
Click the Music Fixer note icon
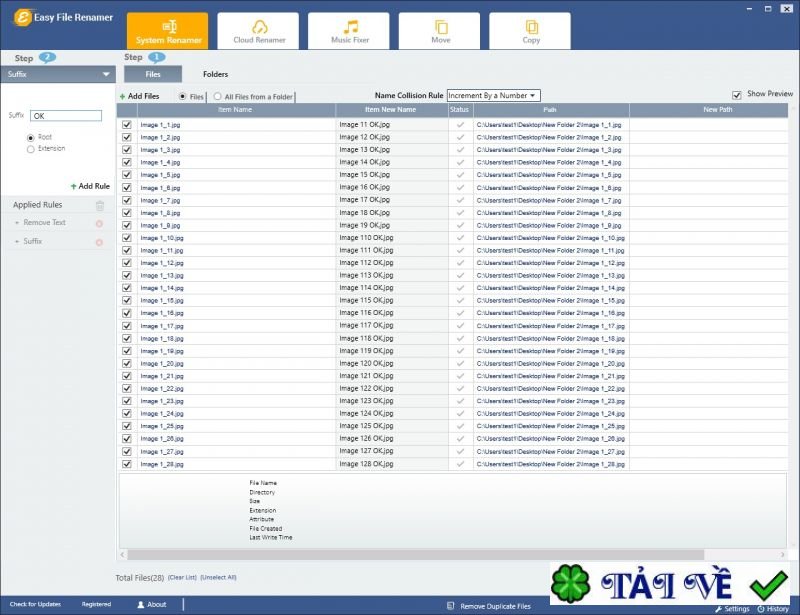point(350,26)
